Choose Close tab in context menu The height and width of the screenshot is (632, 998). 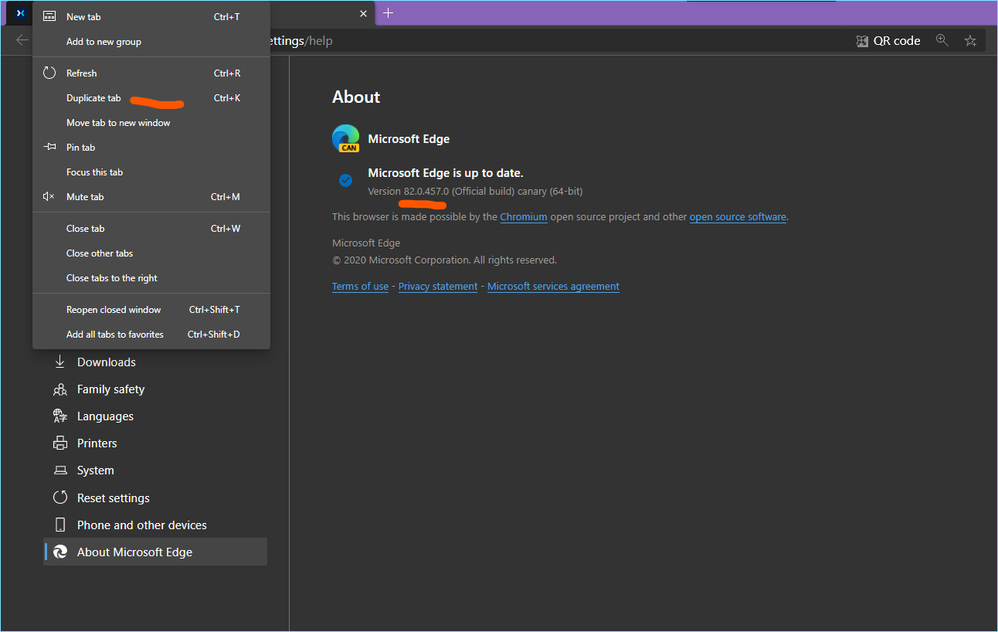click(x=151, y=228)
